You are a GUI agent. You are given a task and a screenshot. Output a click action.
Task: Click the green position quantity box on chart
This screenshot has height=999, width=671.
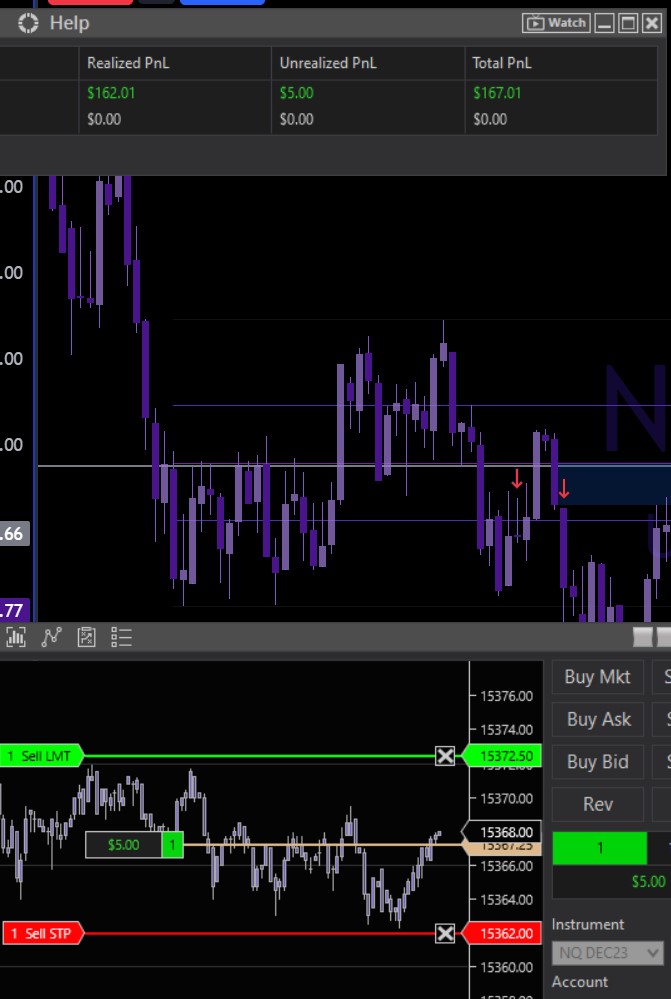coord(173,845)
